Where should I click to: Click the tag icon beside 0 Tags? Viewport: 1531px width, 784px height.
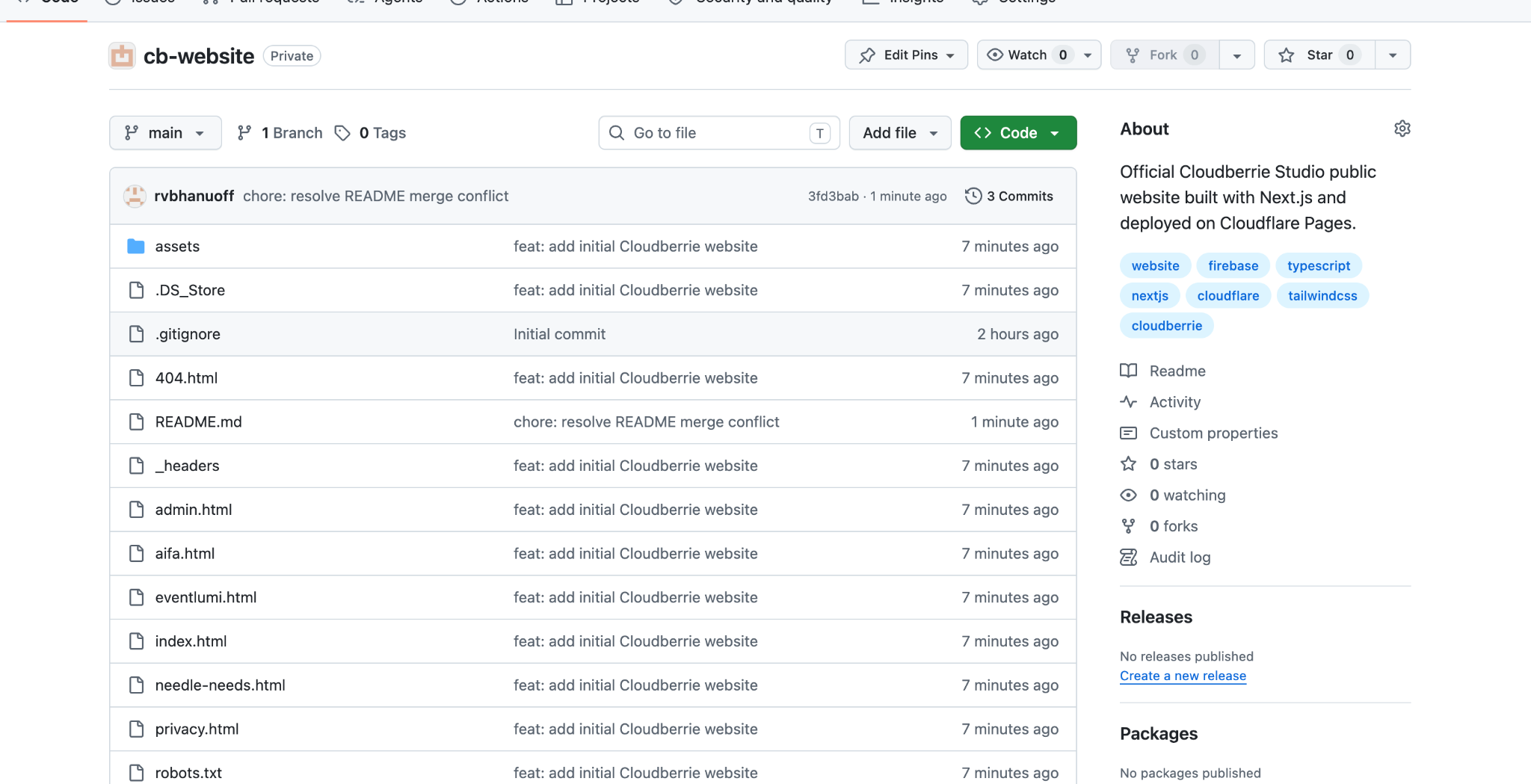(342, 133)
